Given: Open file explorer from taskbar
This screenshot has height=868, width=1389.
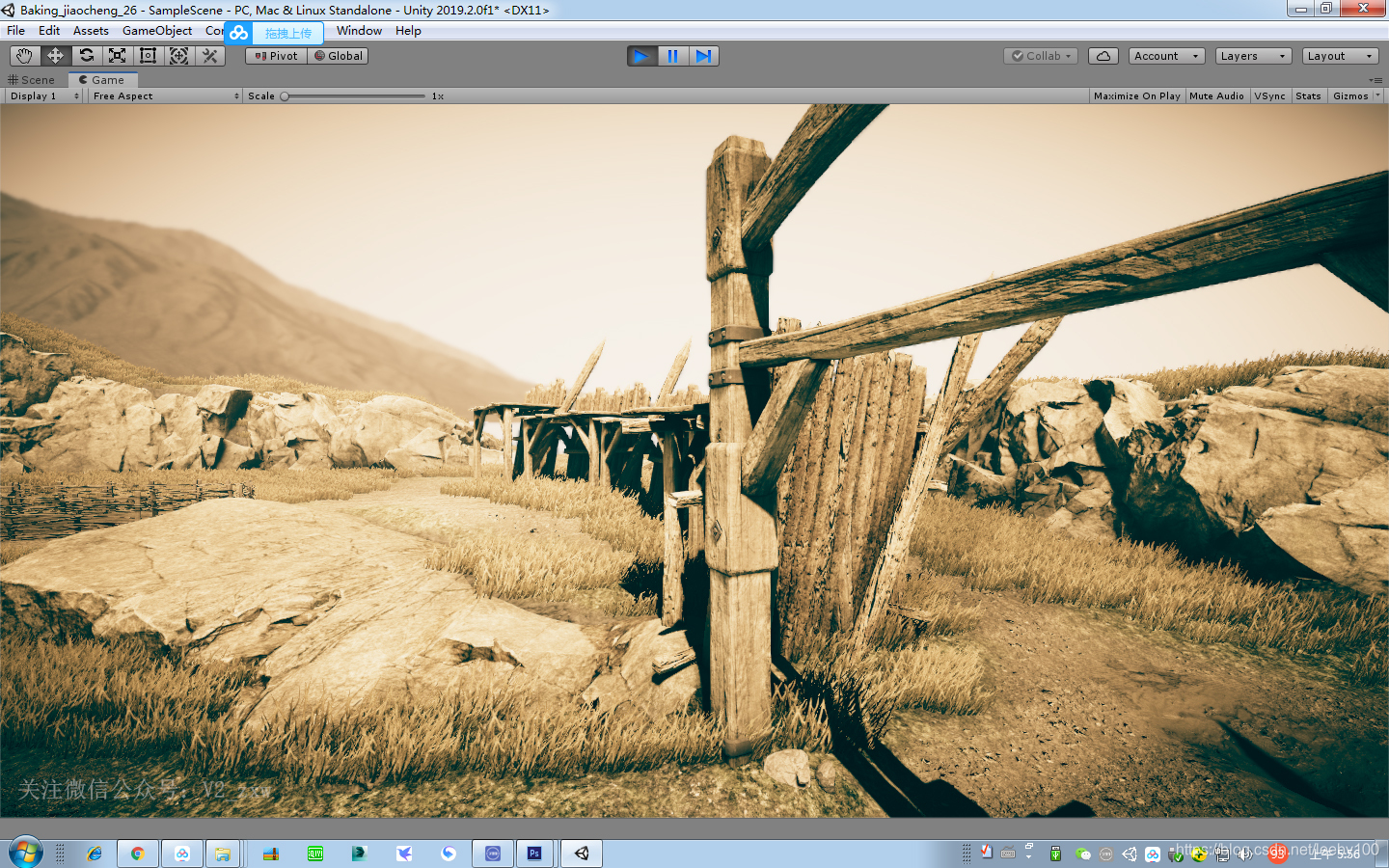Looking at the screenshot, I should 223,854.
